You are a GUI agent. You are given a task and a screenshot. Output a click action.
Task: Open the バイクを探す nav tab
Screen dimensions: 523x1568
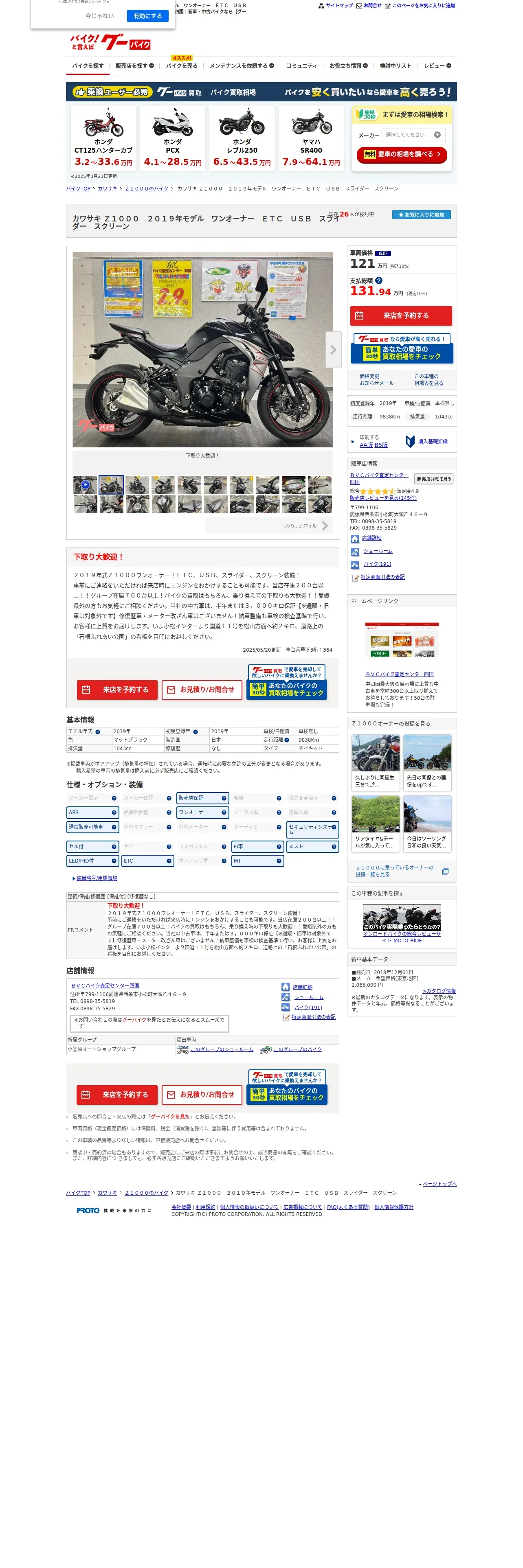coord(88,66)
